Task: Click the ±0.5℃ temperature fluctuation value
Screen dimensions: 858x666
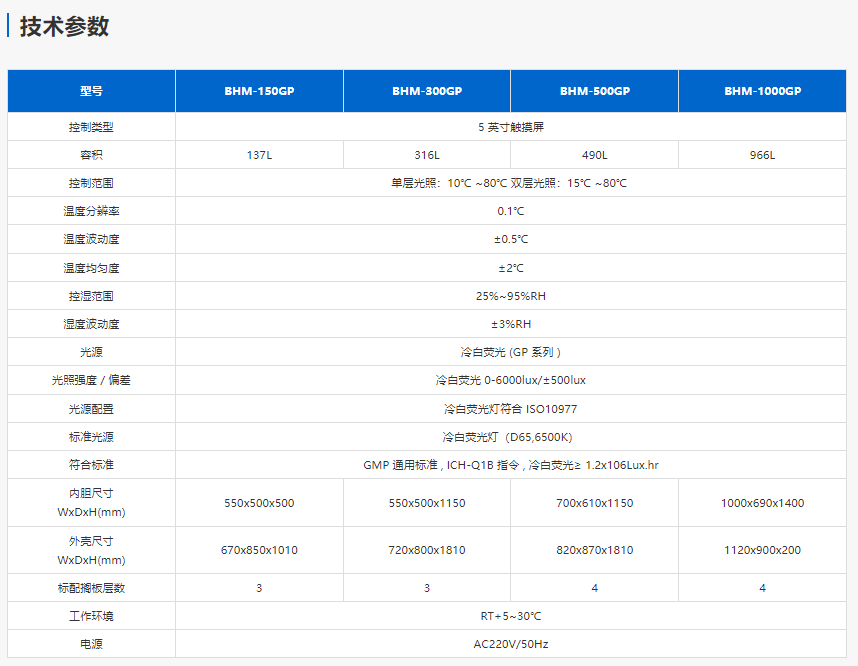Action: click(511, 239)
